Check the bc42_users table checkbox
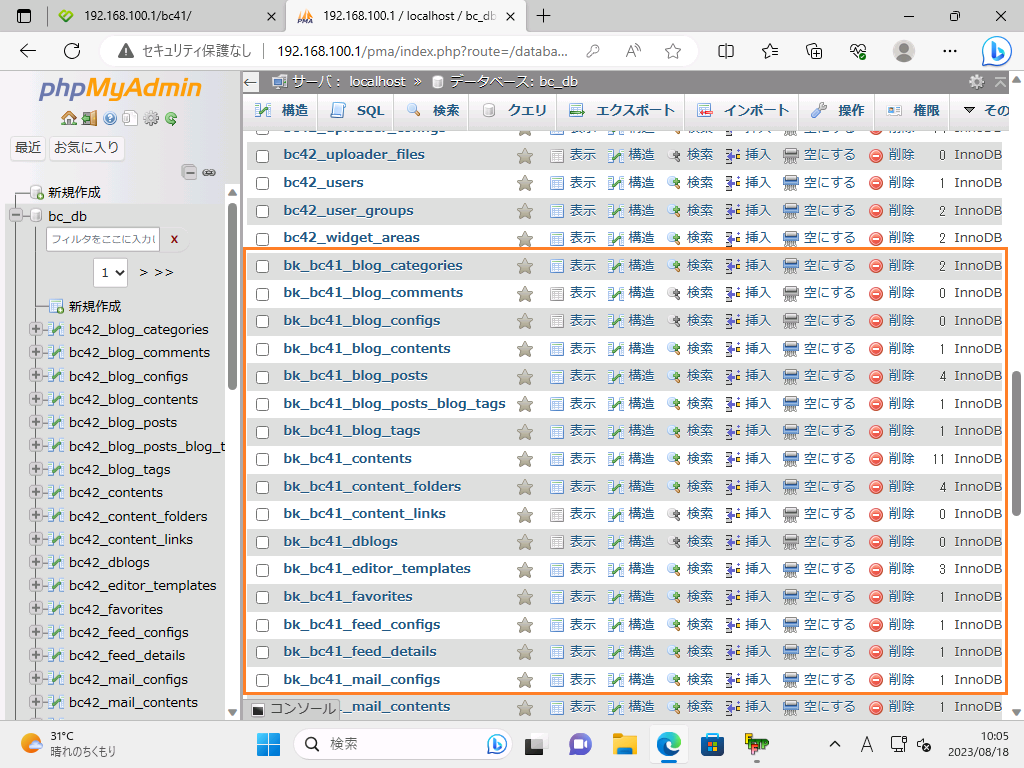 click(263, 183)
